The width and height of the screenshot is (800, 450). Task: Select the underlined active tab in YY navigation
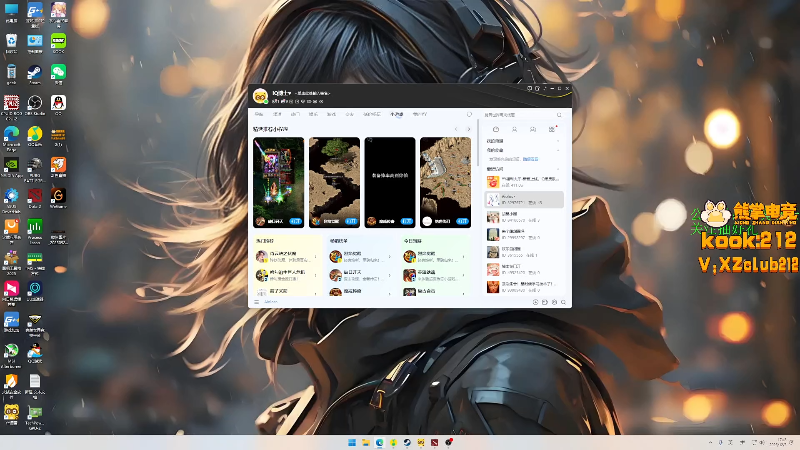(396, 114)
